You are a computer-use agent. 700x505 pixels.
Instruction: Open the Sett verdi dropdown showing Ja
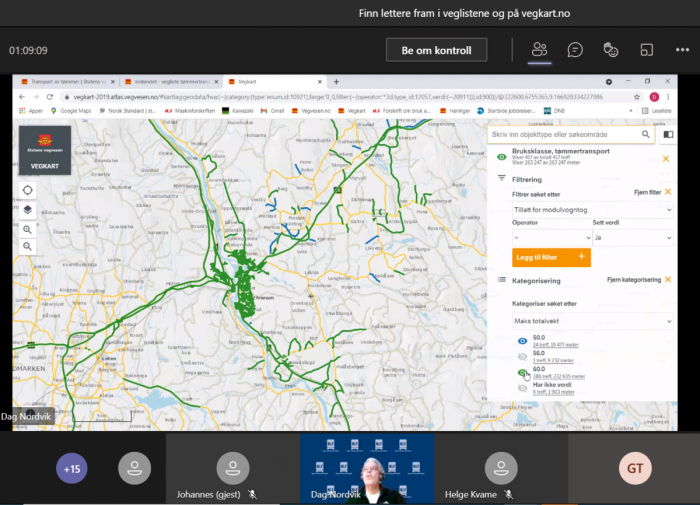coord(633,238)
